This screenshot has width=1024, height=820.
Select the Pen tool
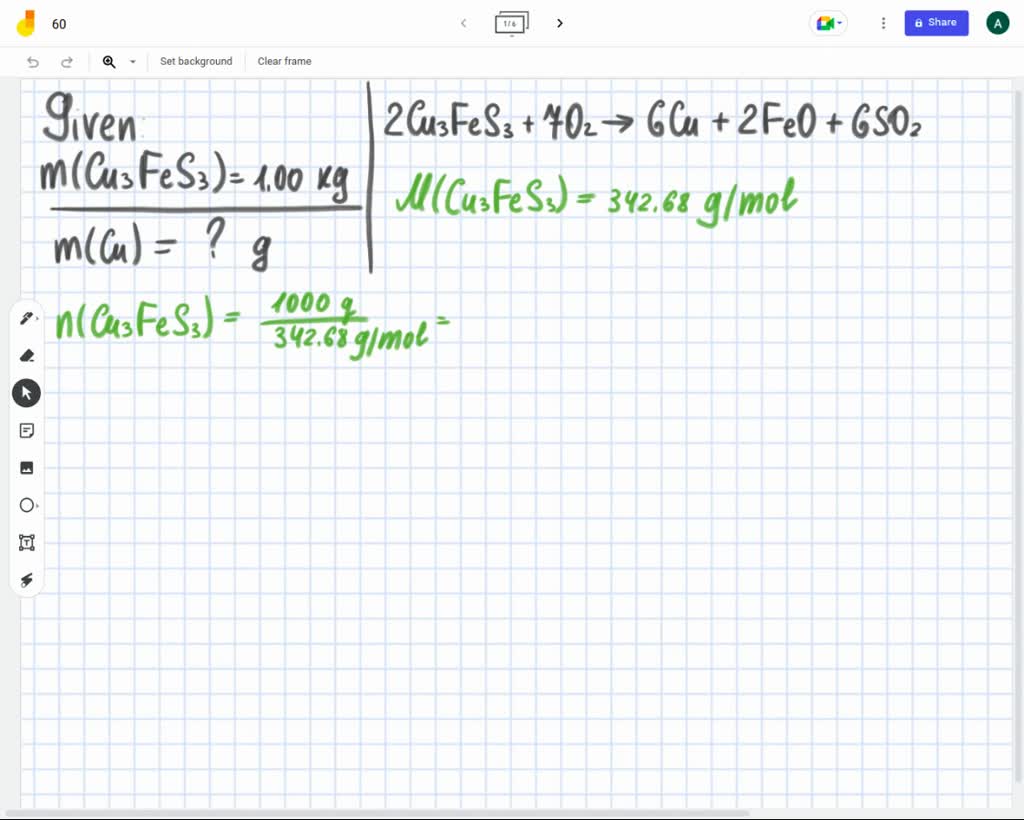coord(27,317)
